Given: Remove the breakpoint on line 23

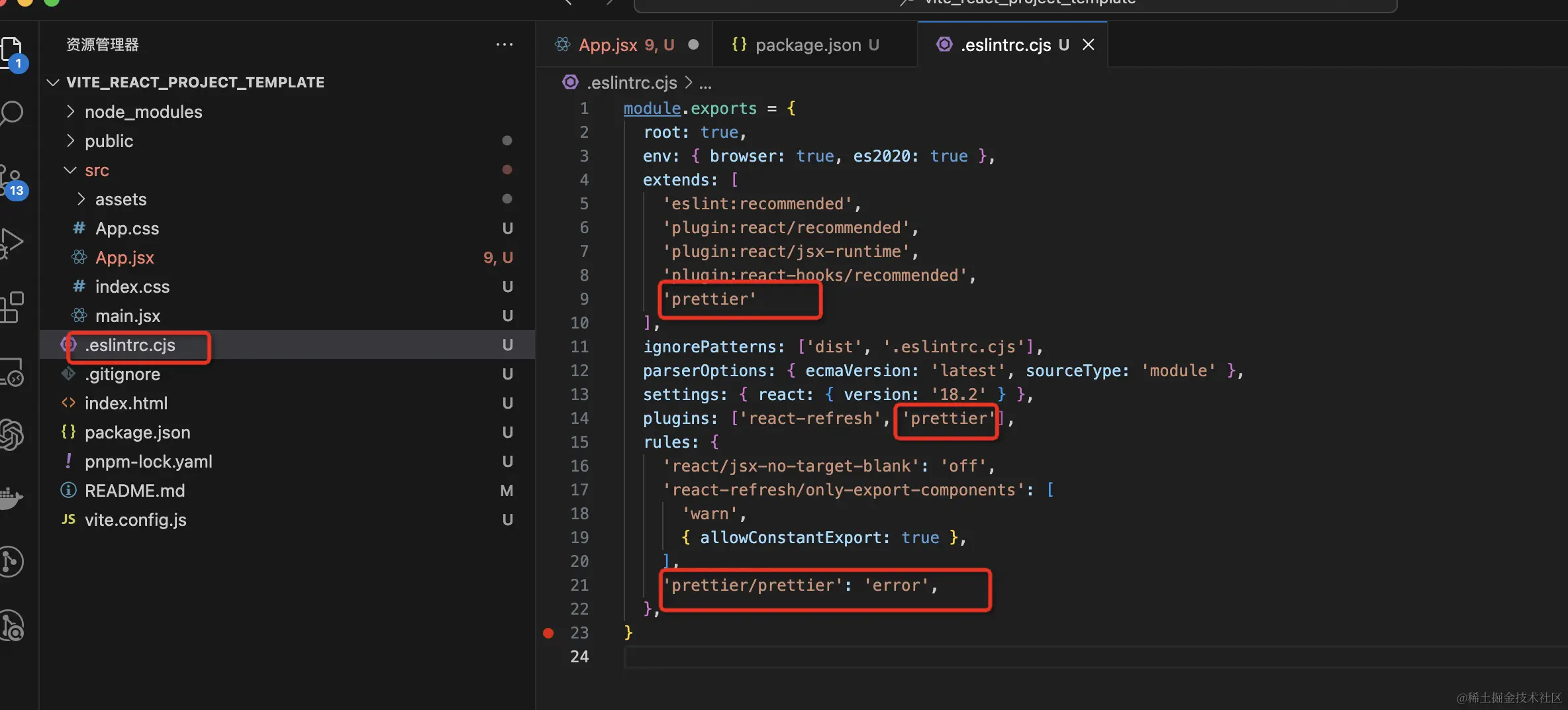Looking at the screenshot, I should (548, 633).
